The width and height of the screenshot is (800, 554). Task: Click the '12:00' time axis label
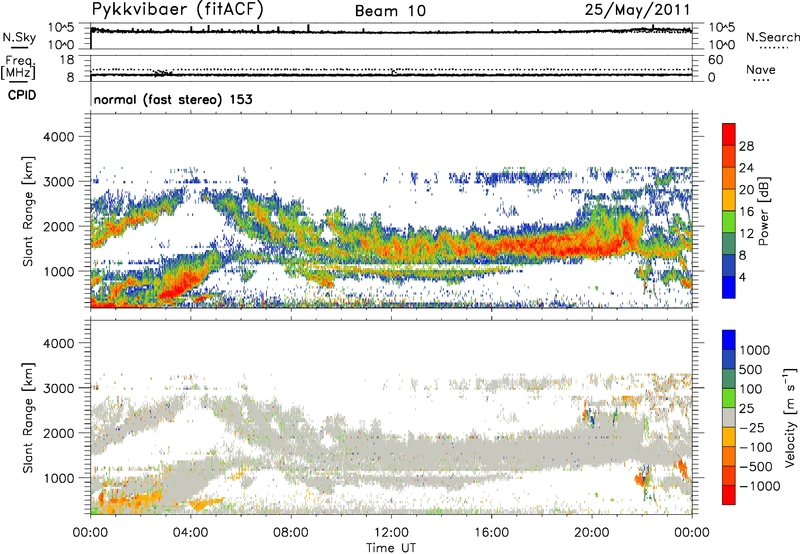click(392, 533)
